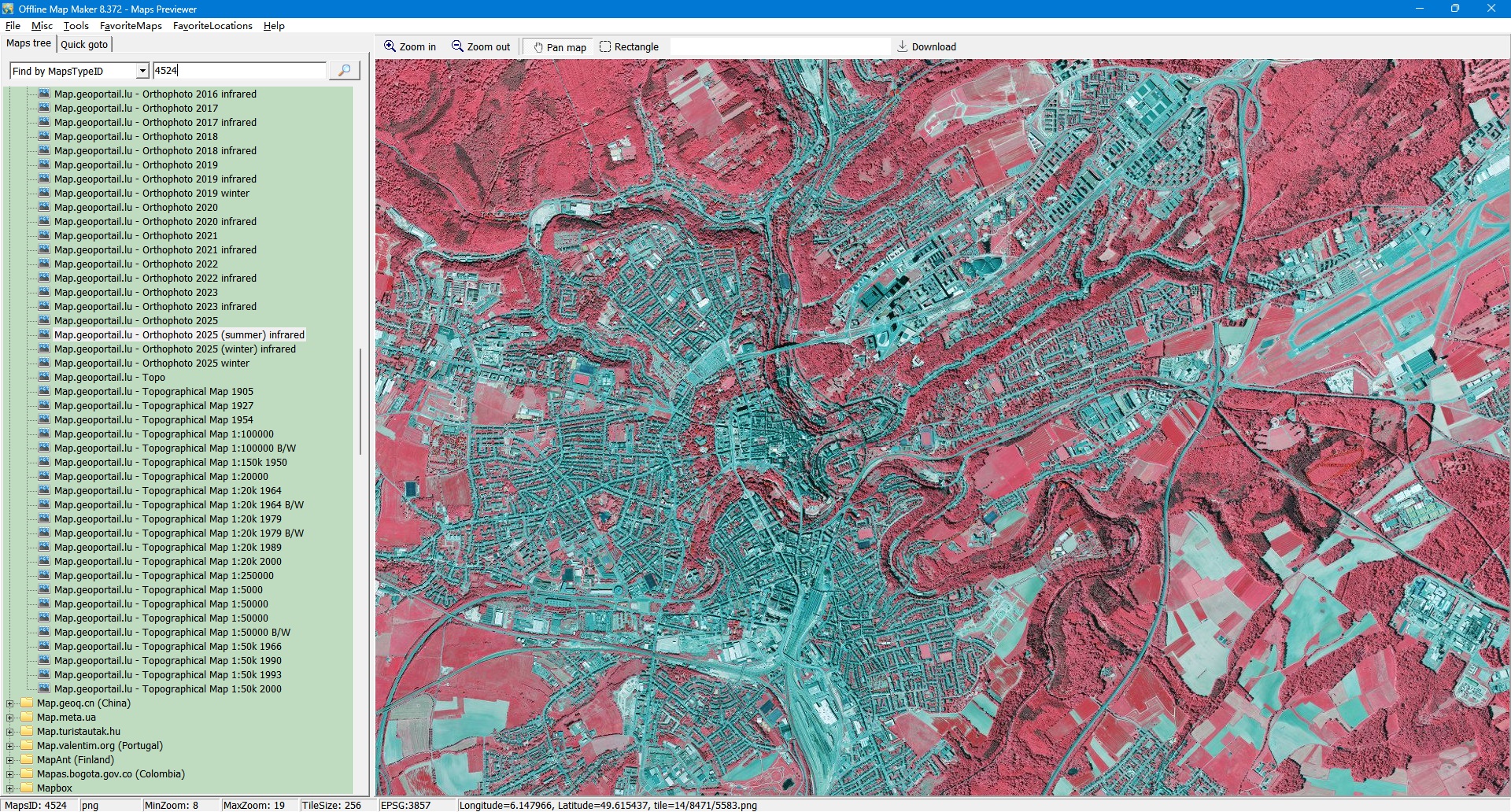The width and height of the screenshot is (1511, 812).
Task: Click the Zoom in magnifier icon
Action: (390, 46)
